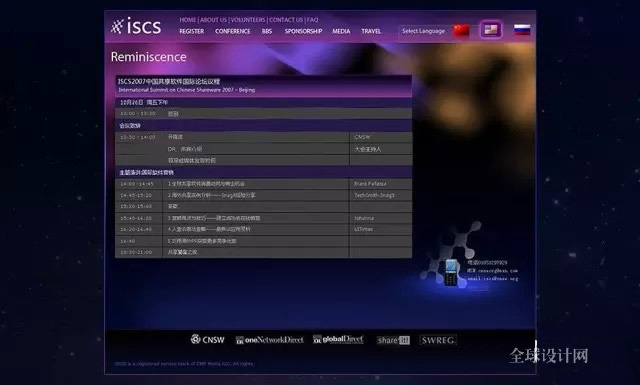Viewport: 640px width, 385px height.
Task: Visit the VOLUNTEERS link
Action: pyautogui.click(x=248, y=20)
